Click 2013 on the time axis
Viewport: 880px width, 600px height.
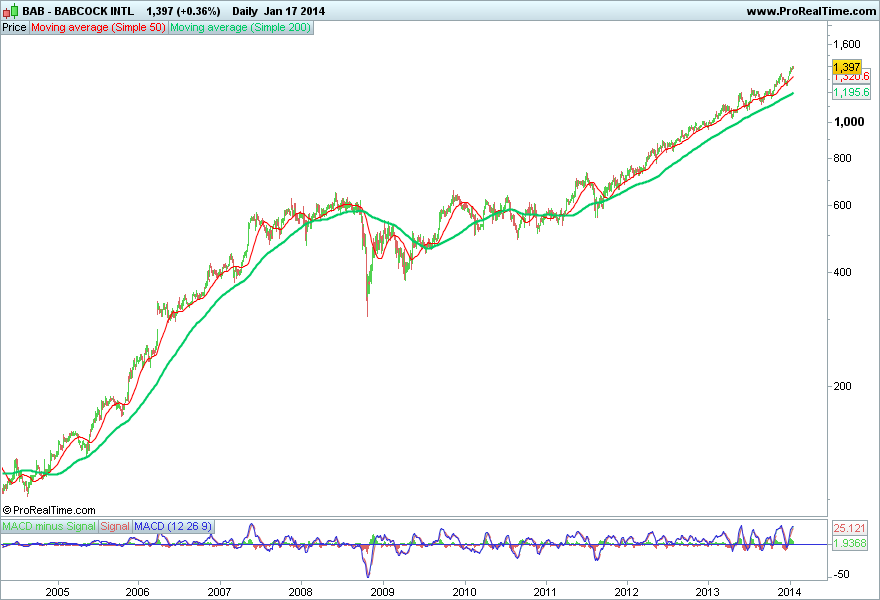click(x=708, y=592)
